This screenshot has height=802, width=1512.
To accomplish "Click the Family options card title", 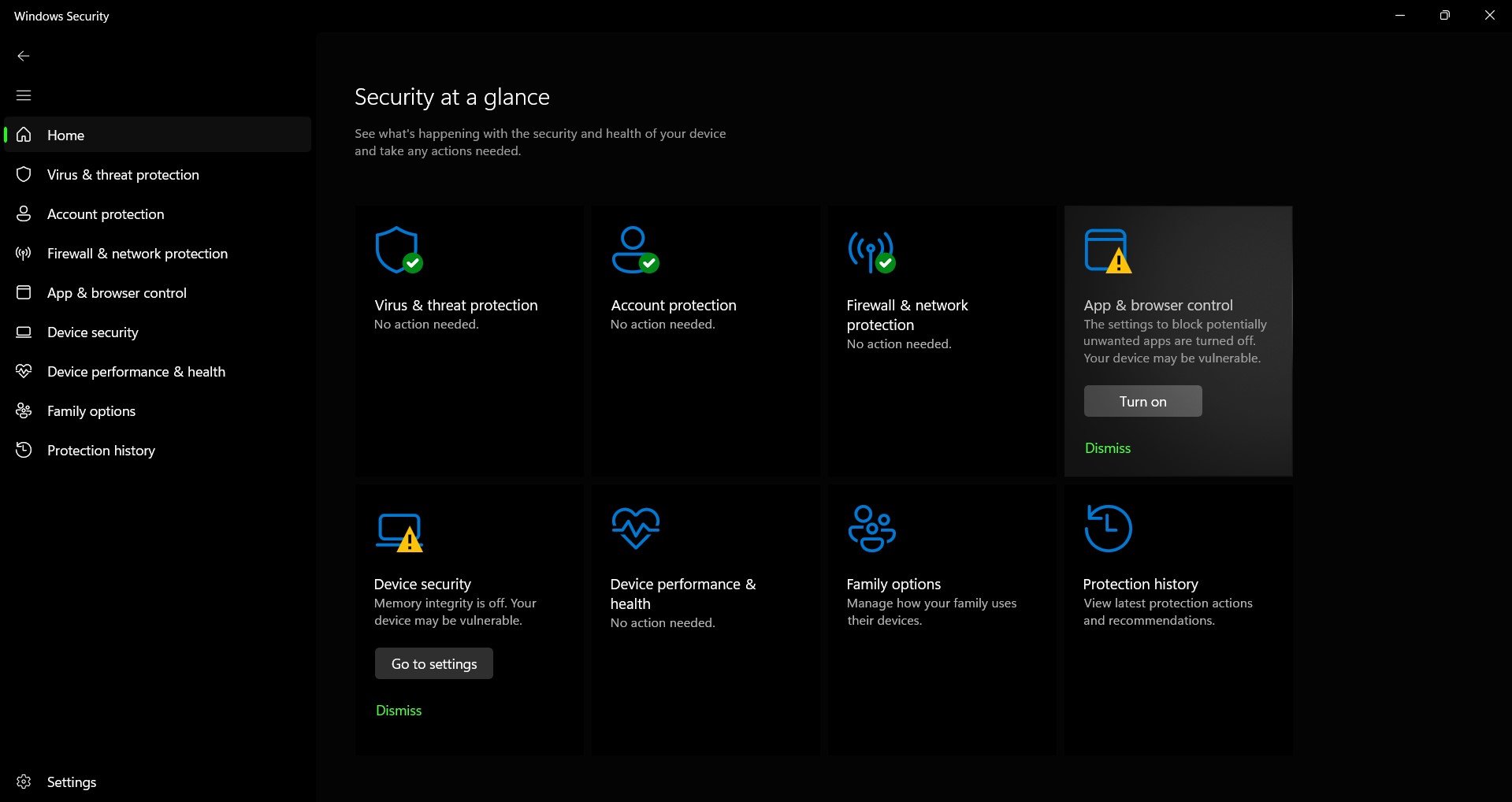I will [893, 584].
